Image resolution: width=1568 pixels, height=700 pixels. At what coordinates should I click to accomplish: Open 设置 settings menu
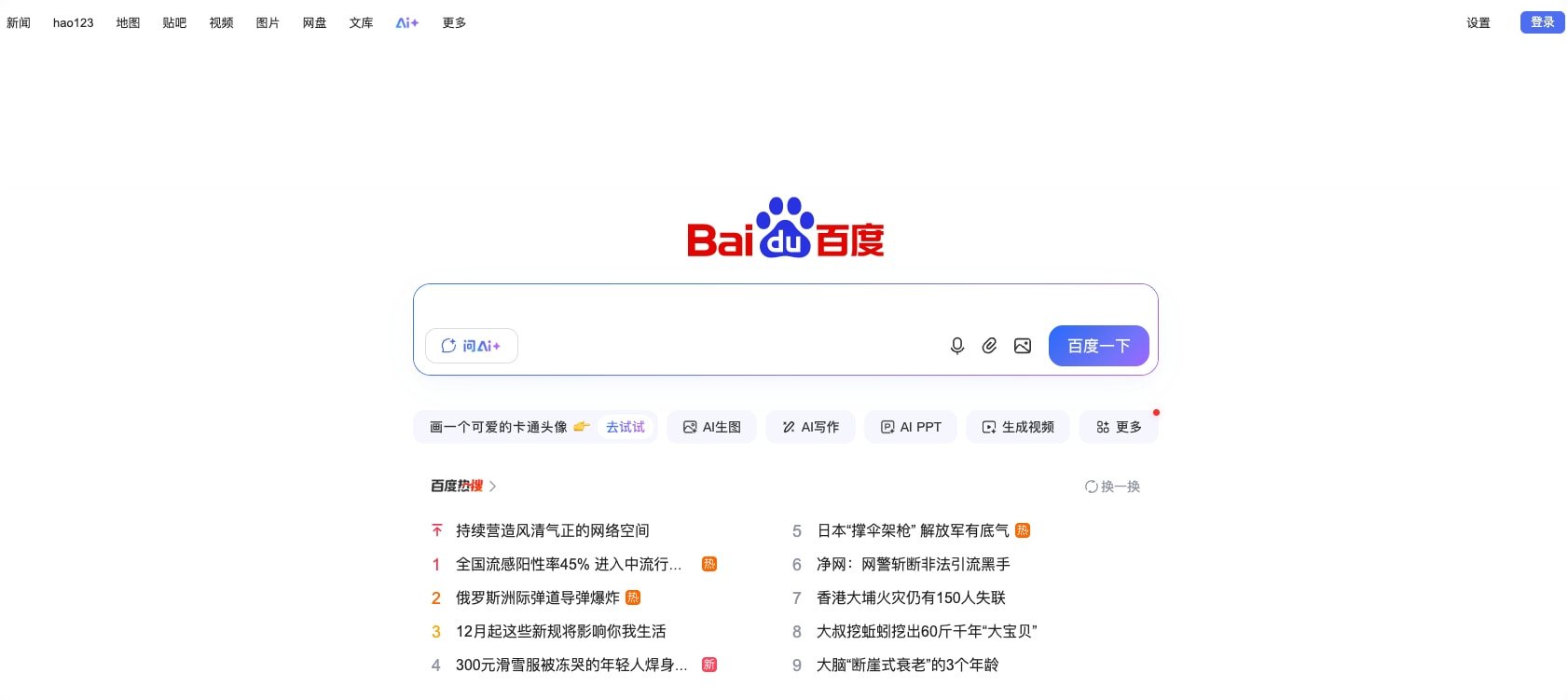pyautogui.click(x=1479, y=22)
